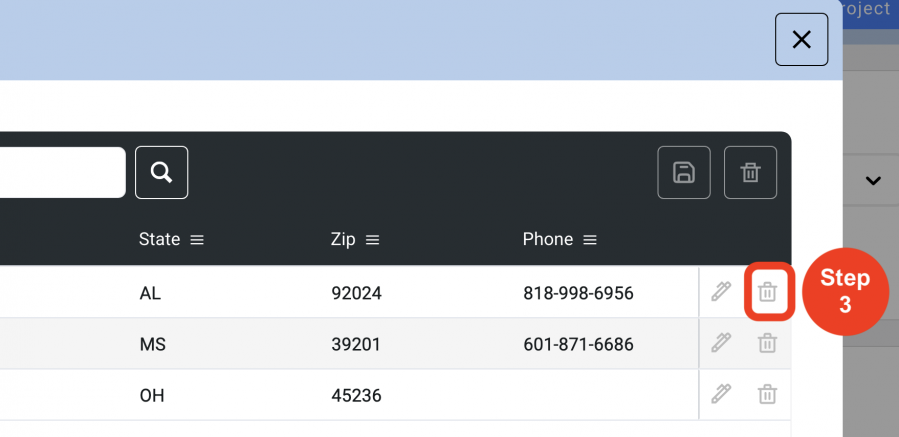Image resolution: width=899 pixels, height=437 pixels.
Task: Select the Zip column header
Action: coord(343,240)
